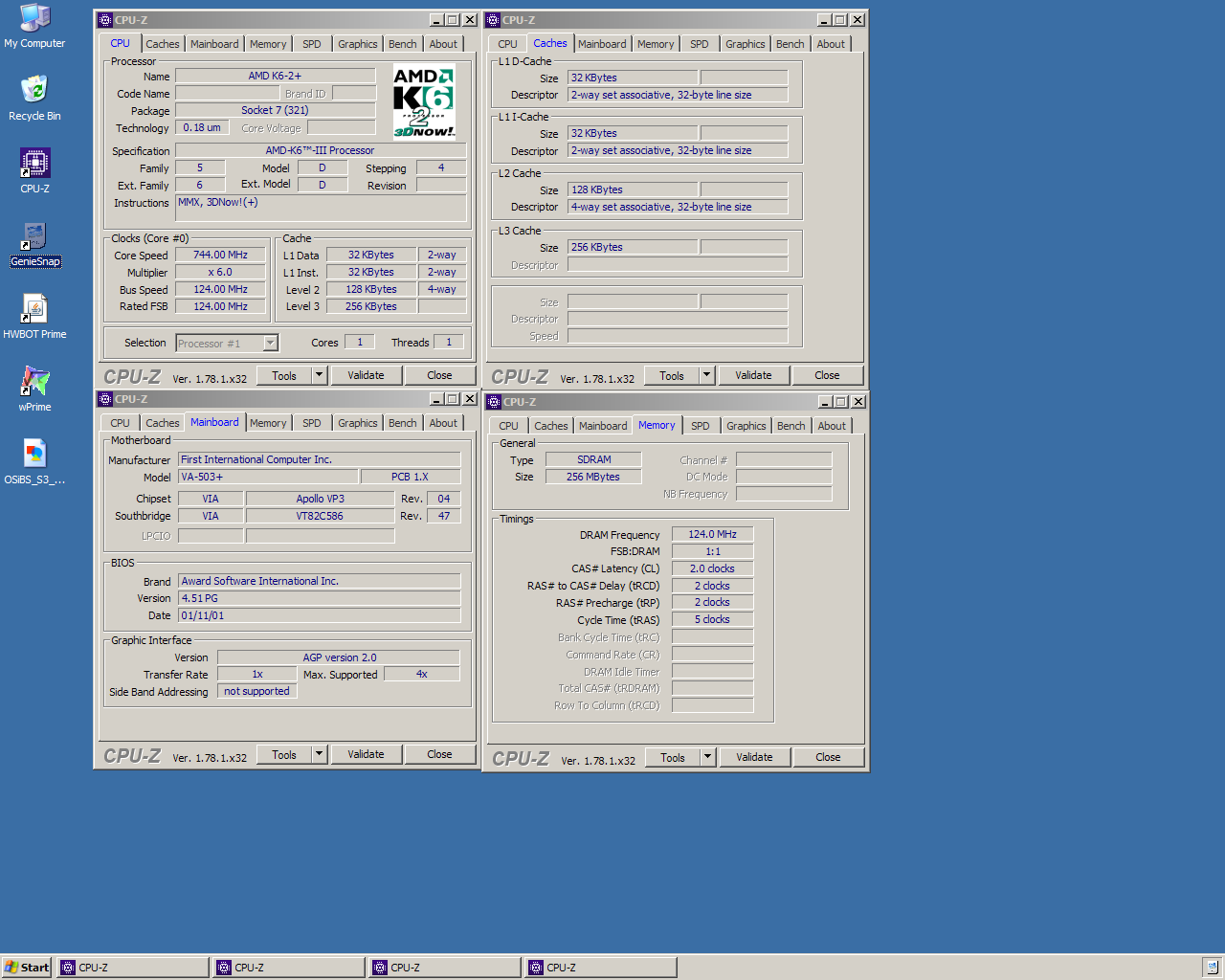This screenshot has width=1225, height=980.
Task: Click DRAM Frequency value 124.0 MHz
Action: point(712,534)
